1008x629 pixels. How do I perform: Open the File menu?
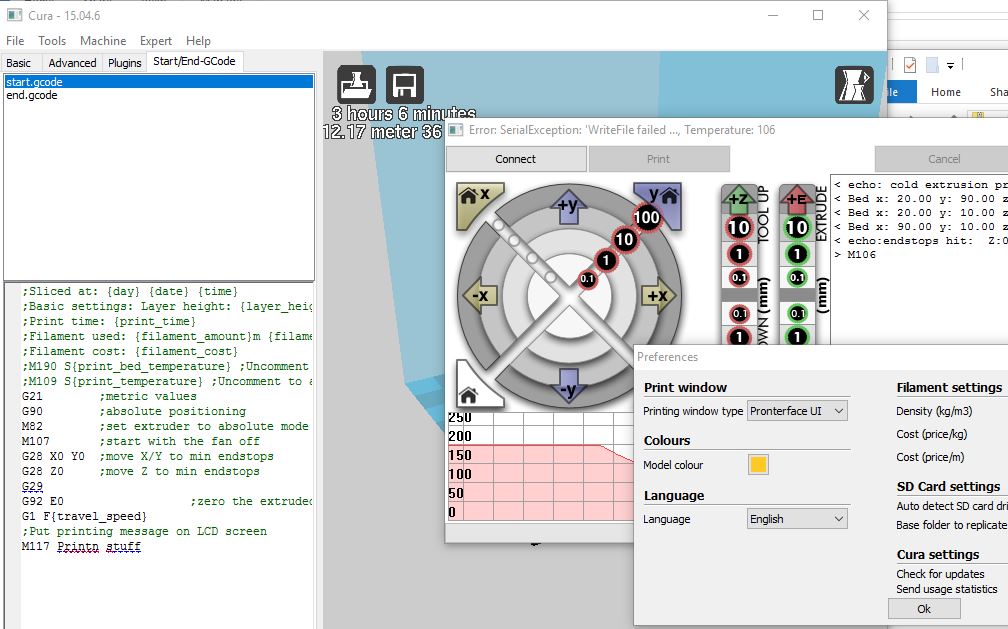click(x=15, y=41)
